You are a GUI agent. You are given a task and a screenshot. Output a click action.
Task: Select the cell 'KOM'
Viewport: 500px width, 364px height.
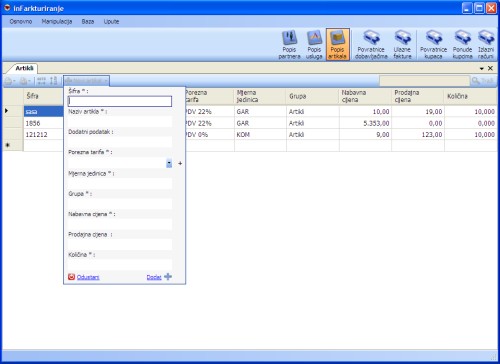click(x=260, y=135)
